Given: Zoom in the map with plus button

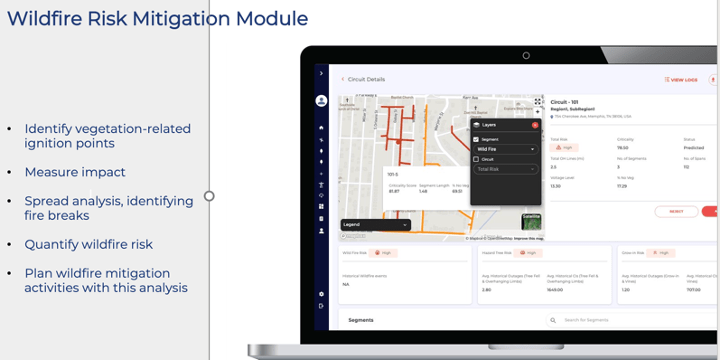Looking at the screenshot, I should coord(538,112).
